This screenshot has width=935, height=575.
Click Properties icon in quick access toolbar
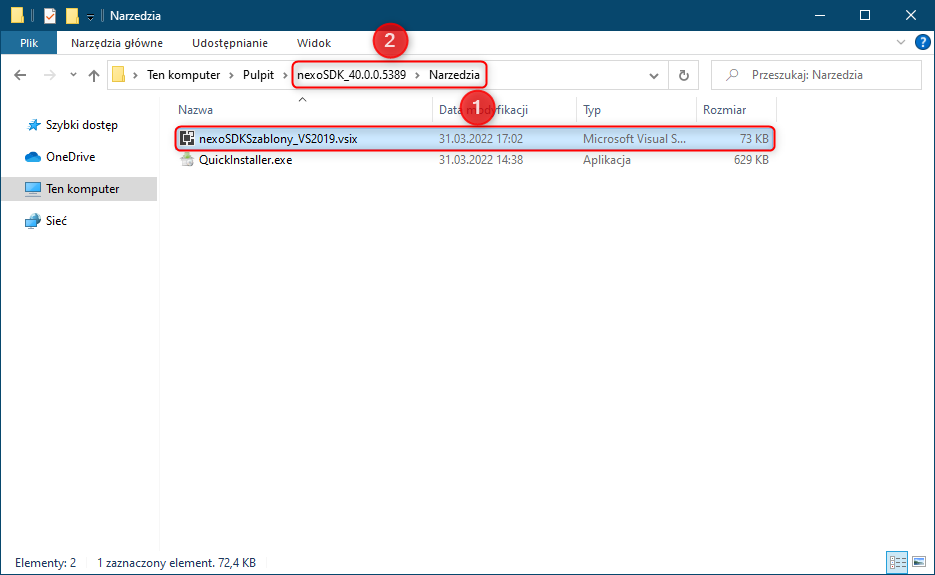pyautogui.click(x=50, y=16)
